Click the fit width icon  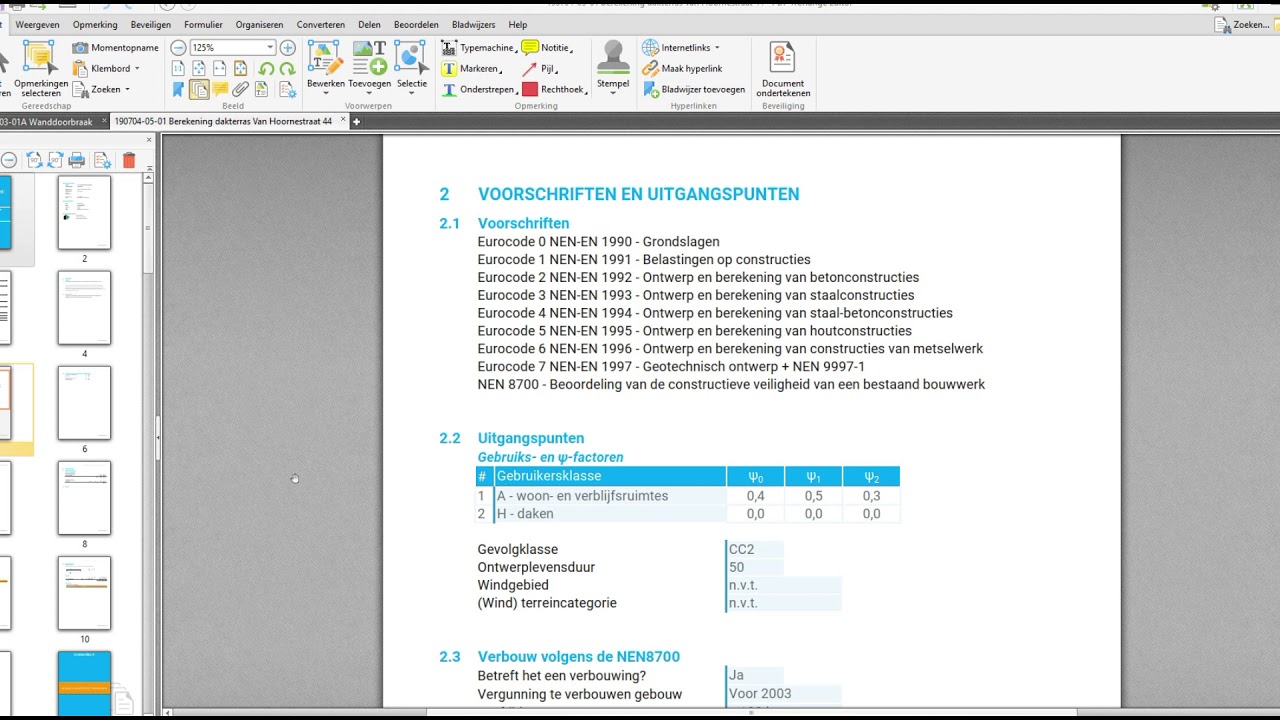point(220,69)
